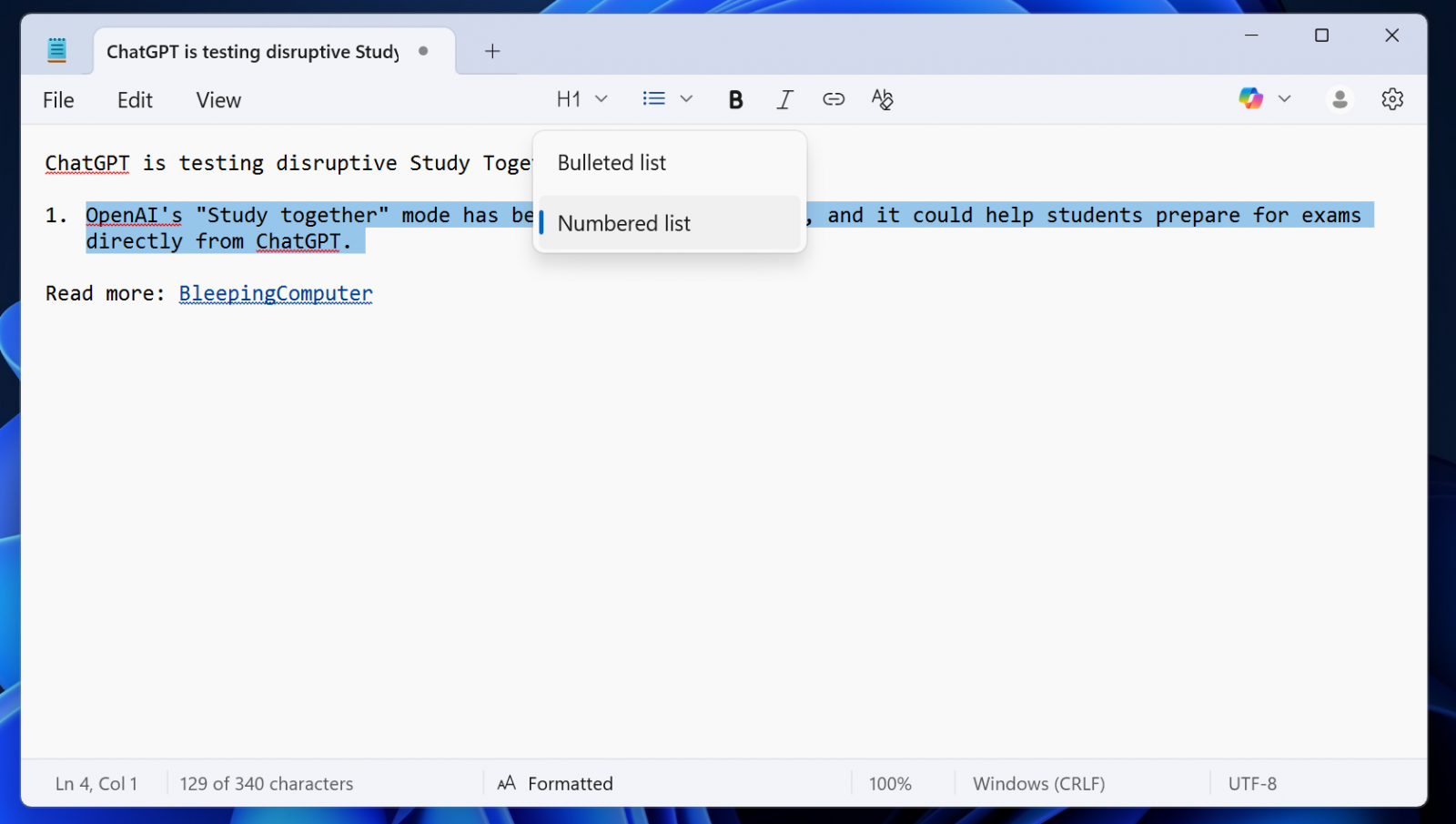Select Bulleted list option
Image resolution: width=1456 pixels, height=824 pixels.
coord(612,163)
